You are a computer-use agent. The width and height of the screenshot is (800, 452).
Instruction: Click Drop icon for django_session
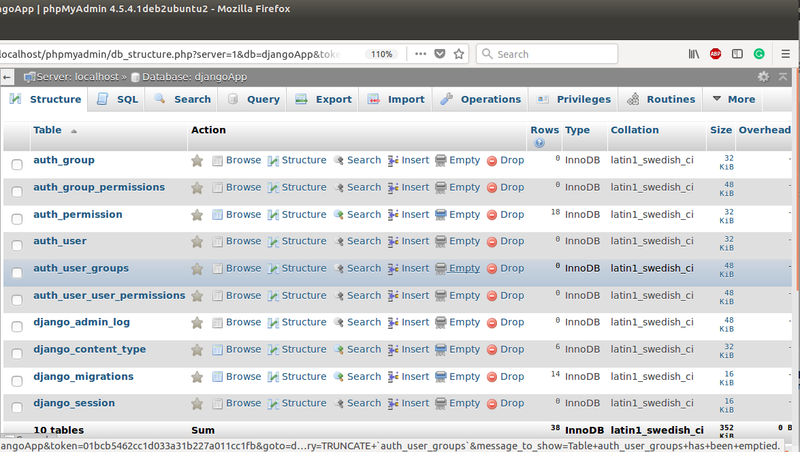[492, 404]
